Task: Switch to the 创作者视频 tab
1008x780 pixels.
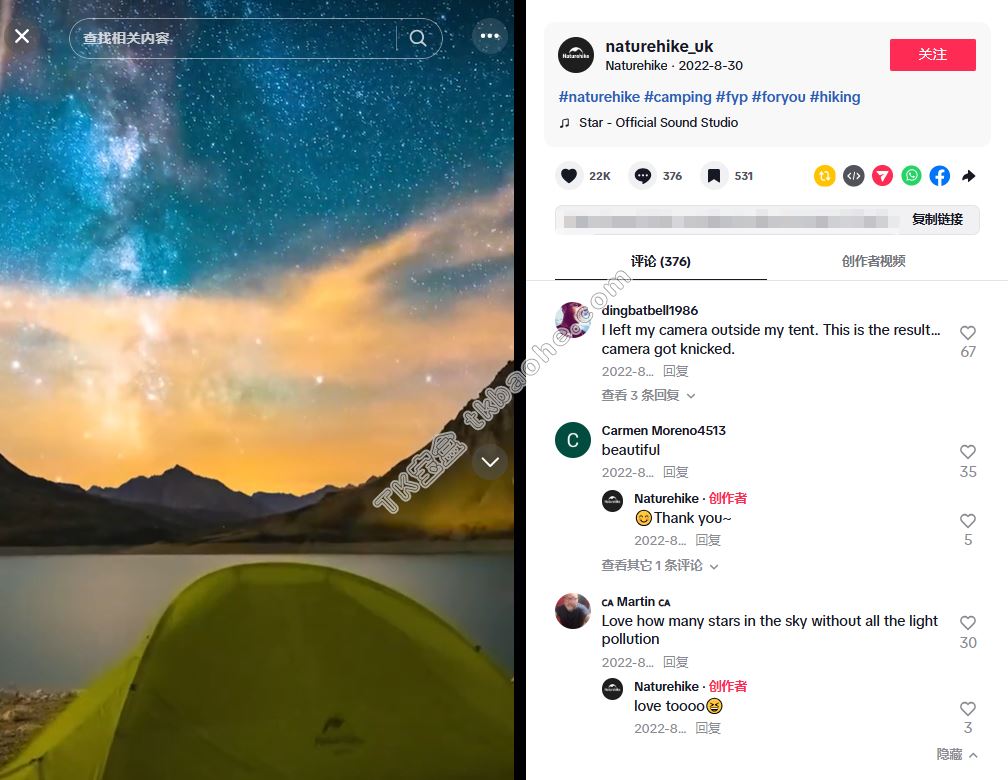Action: pyautogui.click(x=873, y=261)
